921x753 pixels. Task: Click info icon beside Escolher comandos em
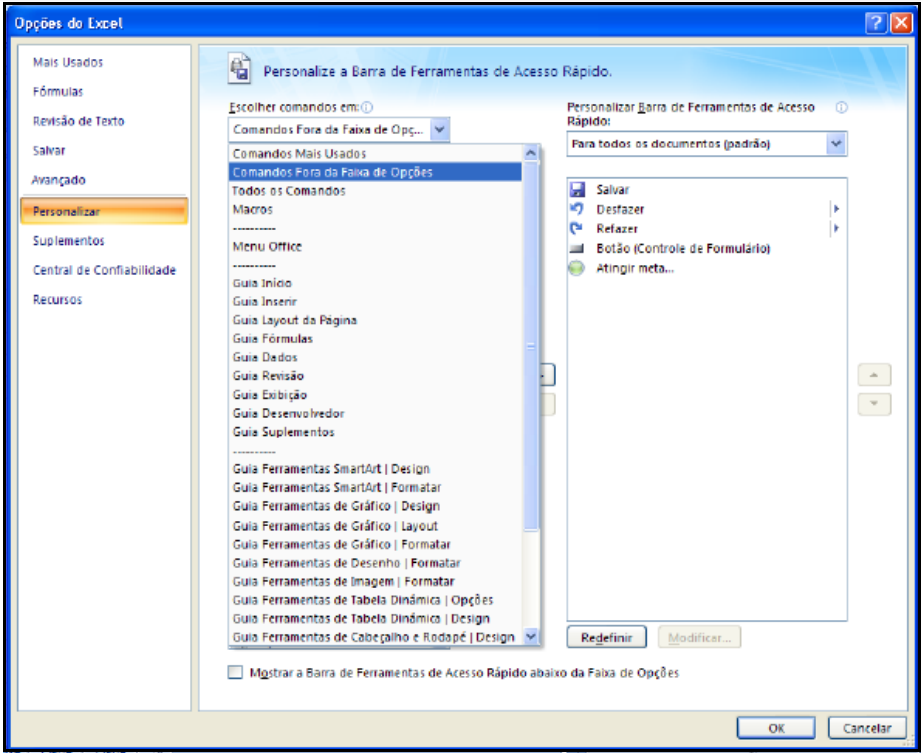pos(367,108)
